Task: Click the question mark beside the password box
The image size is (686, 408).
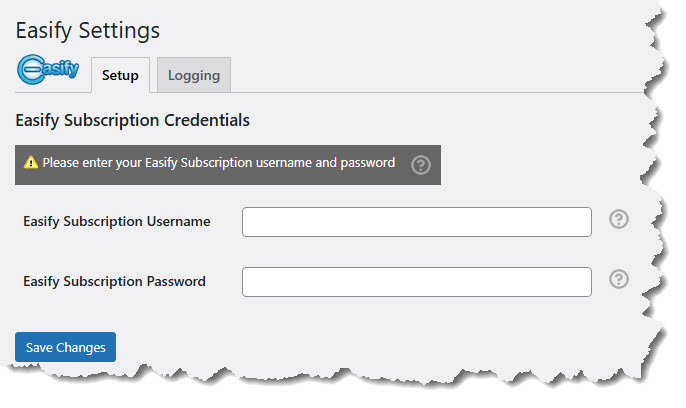Action: [x=619, y=280]
